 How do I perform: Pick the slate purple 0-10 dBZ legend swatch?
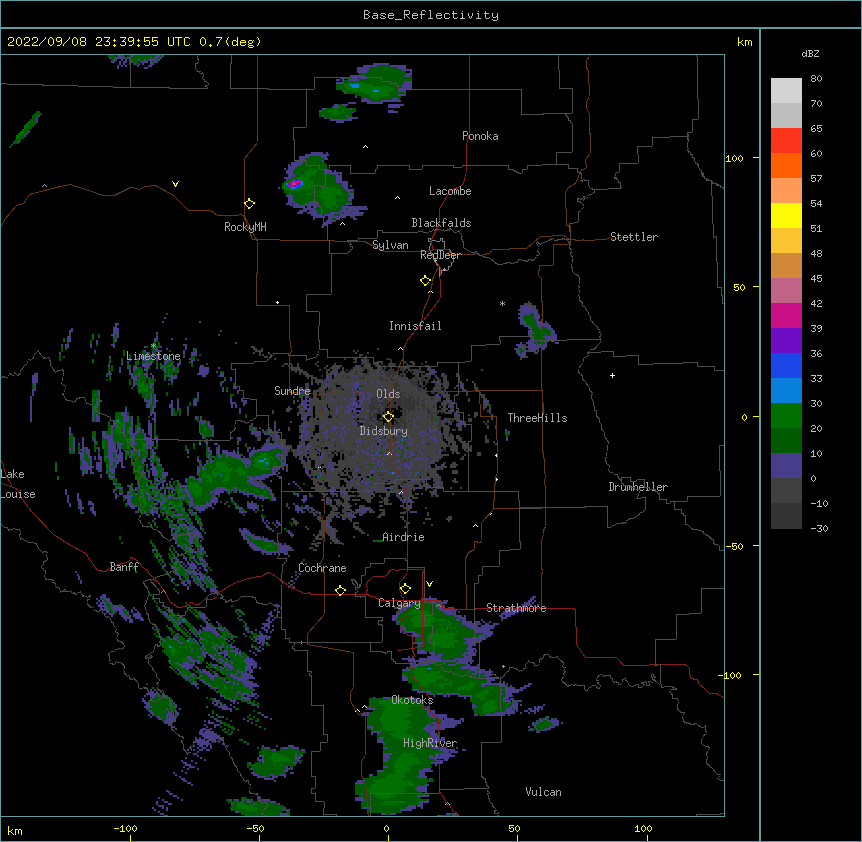[x=786, y=466]
